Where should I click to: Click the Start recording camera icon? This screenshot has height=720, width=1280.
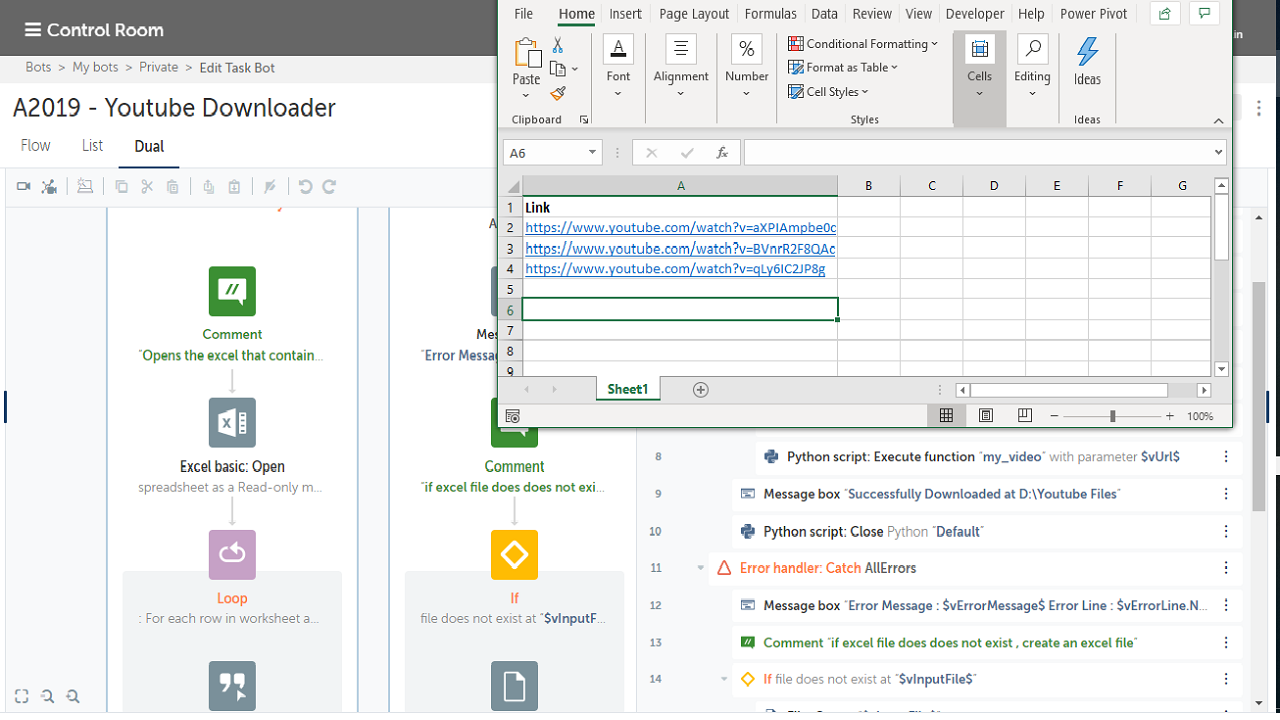point(23,187)
